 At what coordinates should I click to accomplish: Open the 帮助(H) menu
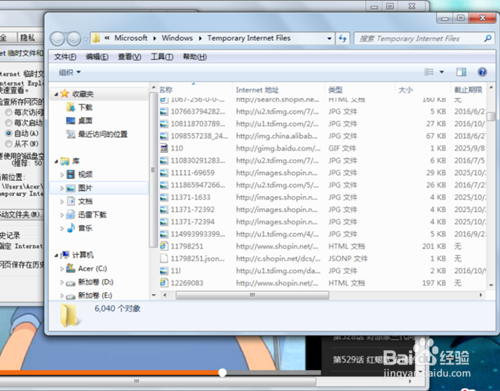[x=195, y=57]
